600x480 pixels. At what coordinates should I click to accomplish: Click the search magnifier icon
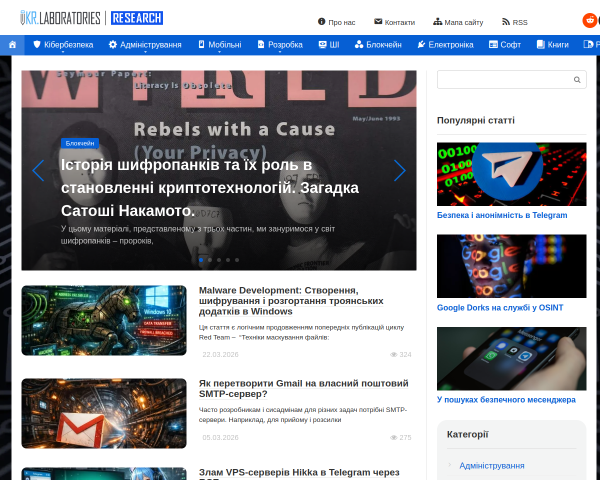[x=577, y=80]
